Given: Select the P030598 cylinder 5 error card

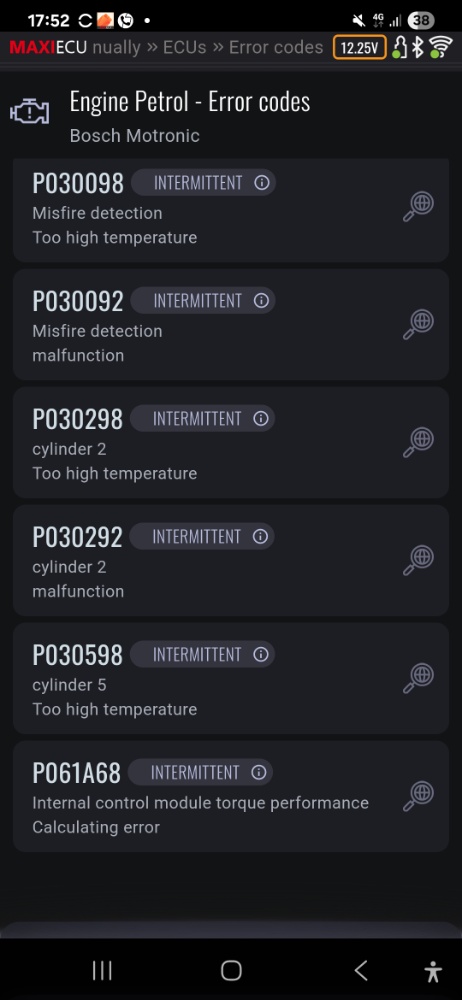Looking at the screenshot, I should [x=231, y=679].
